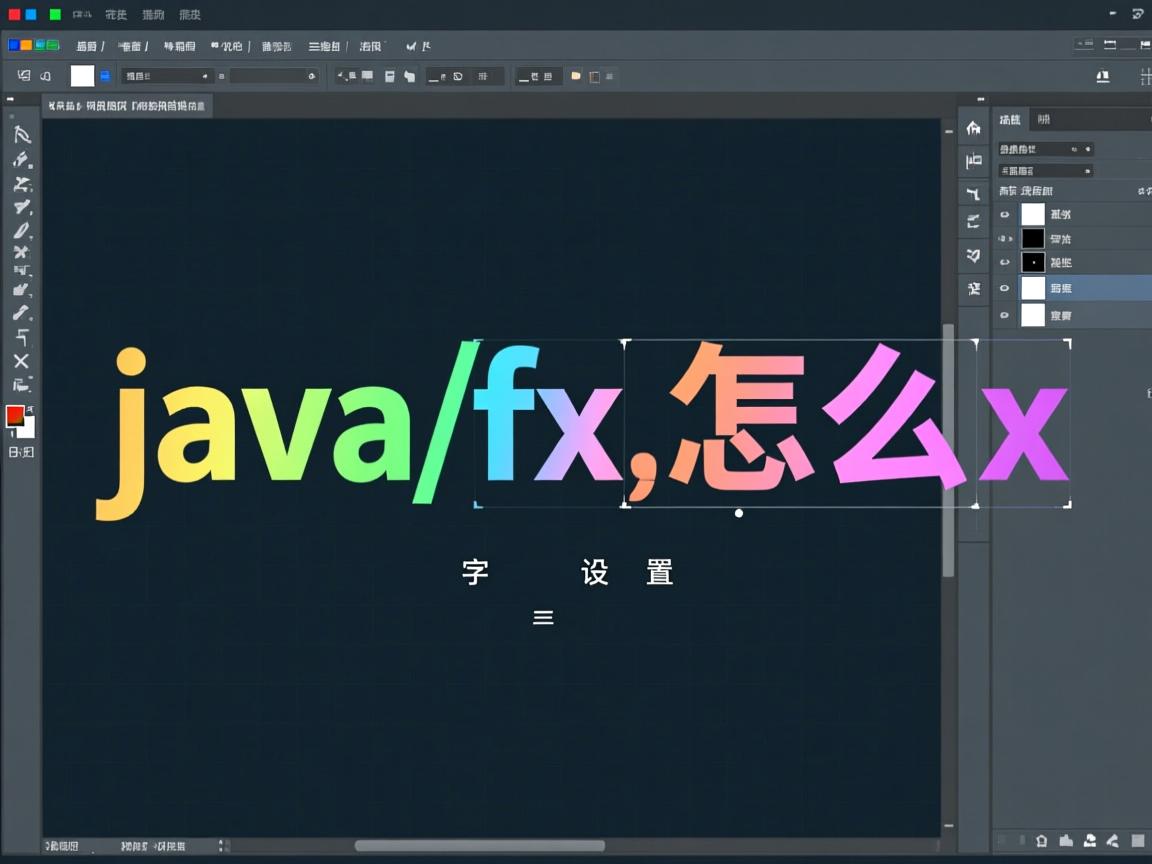Open the font selection dropdown in the options bar
Image resolution: width=1152 pixels, height=864 pixels.
[167, 76]
